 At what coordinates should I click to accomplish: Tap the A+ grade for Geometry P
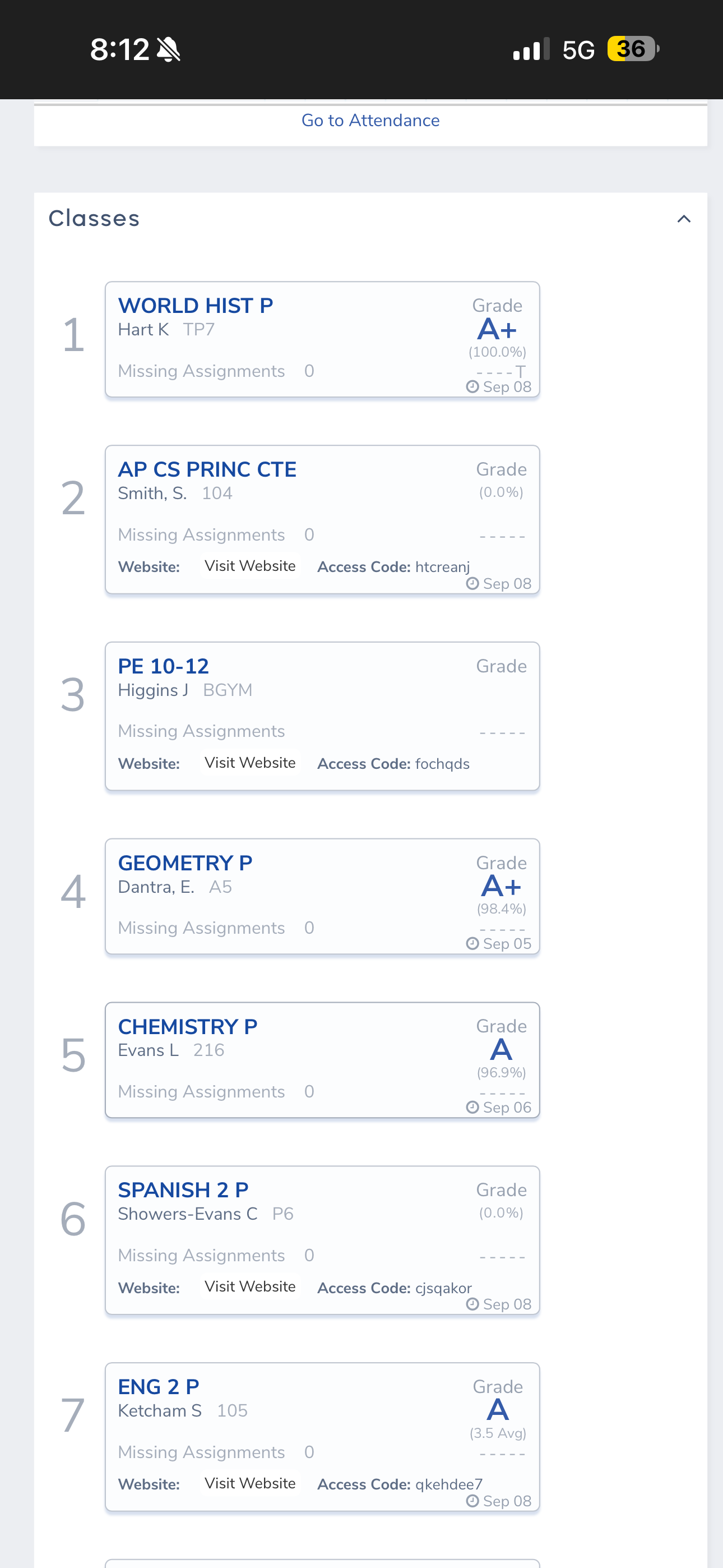501,887
